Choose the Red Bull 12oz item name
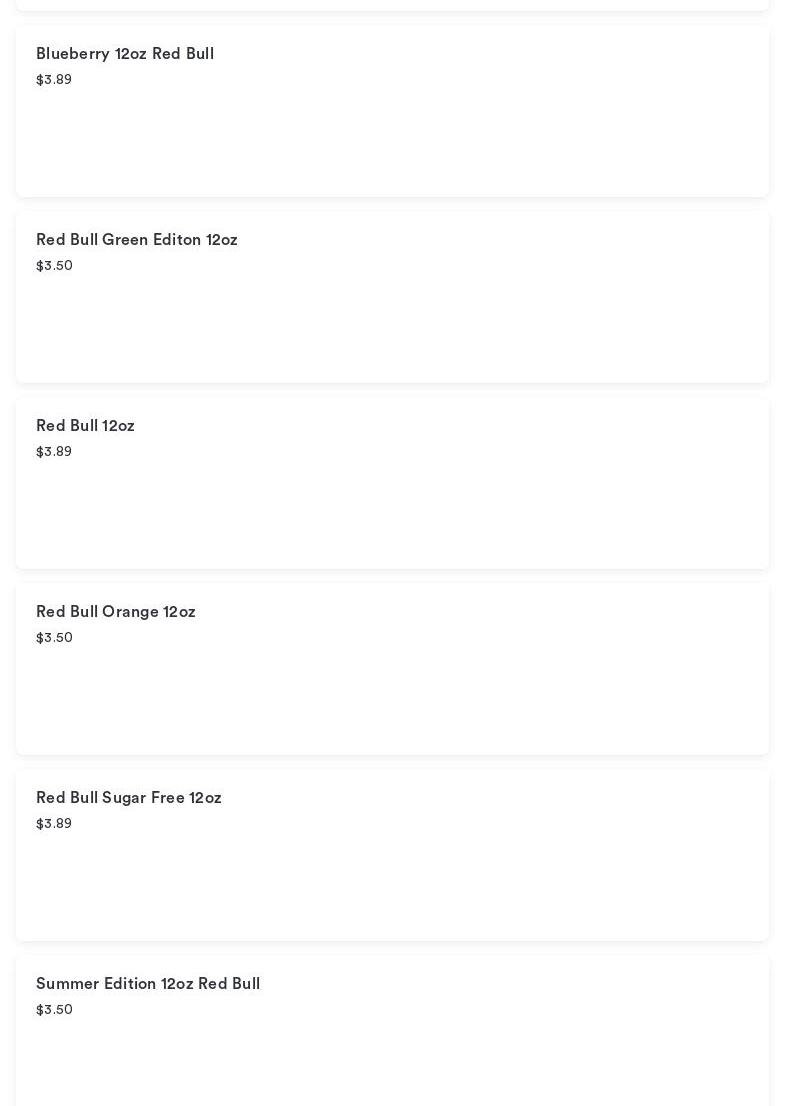 85,426
